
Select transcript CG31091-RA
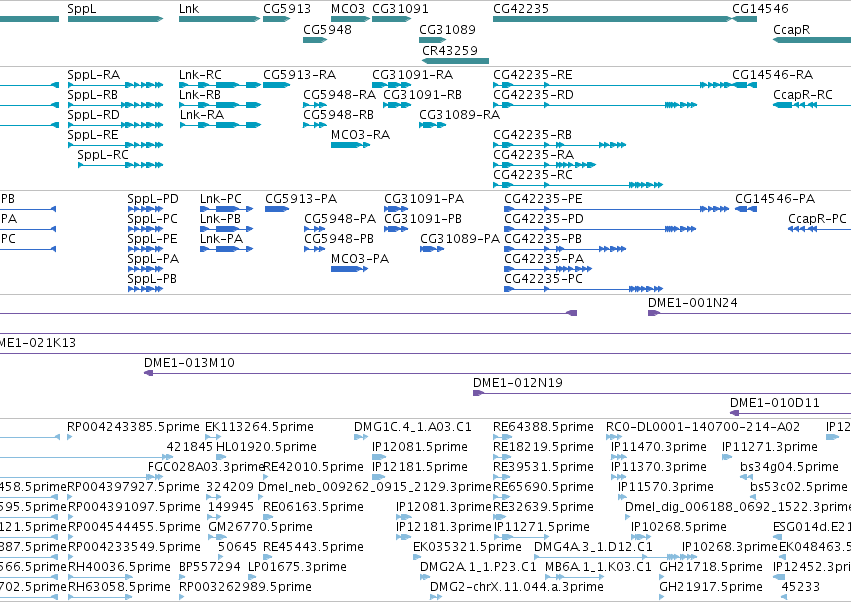391,85
